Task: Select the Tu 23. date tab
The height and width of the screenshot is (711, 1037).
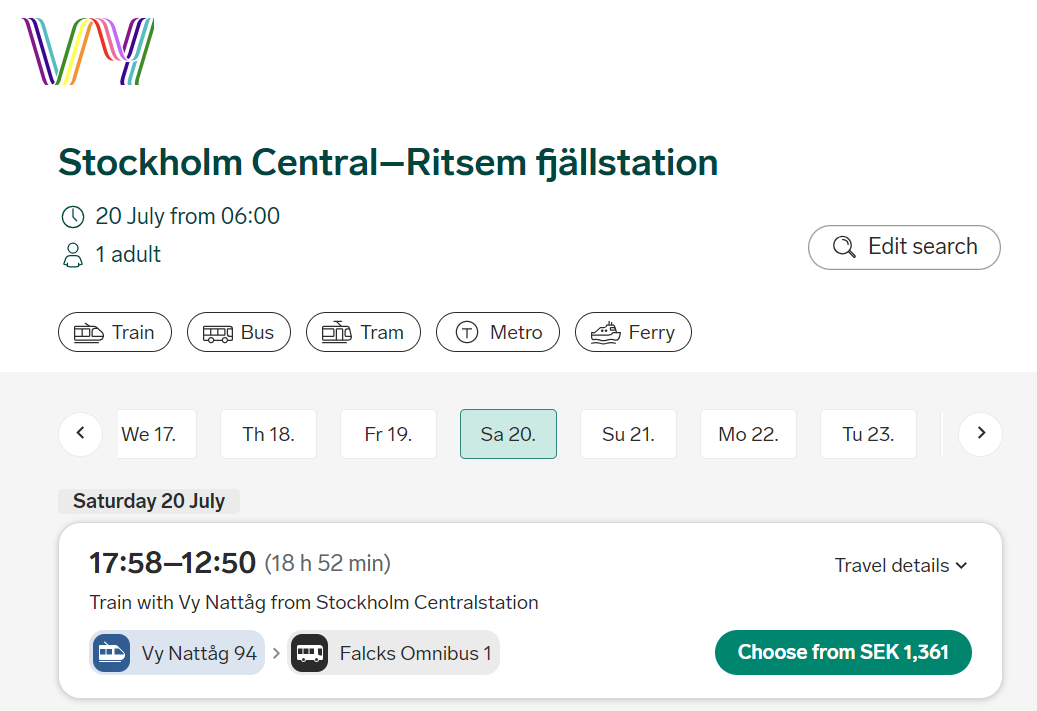Action: coord(868,434)
